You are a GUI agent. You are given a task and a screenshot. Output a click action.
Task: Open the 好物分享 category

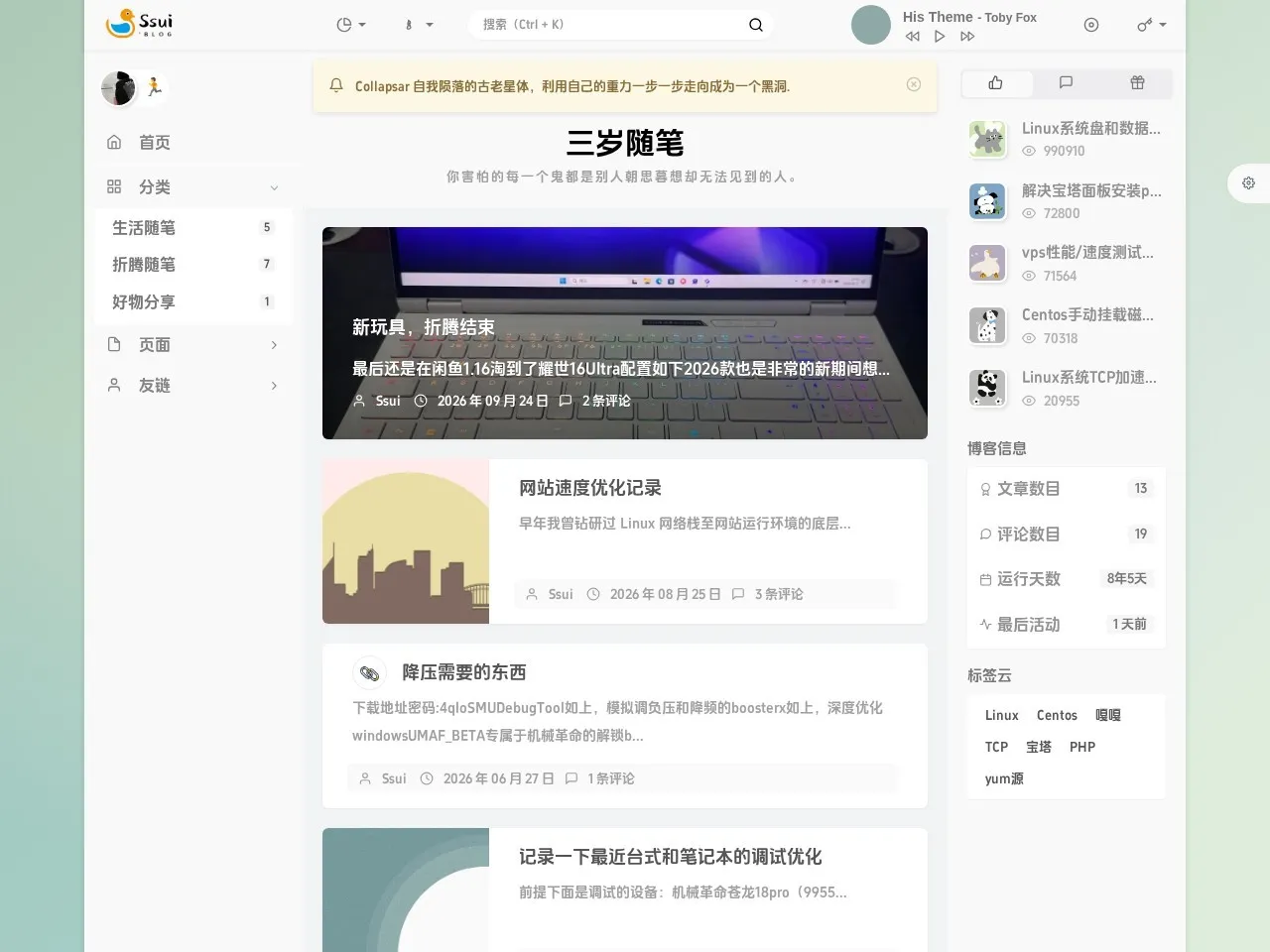pos(193,302)
